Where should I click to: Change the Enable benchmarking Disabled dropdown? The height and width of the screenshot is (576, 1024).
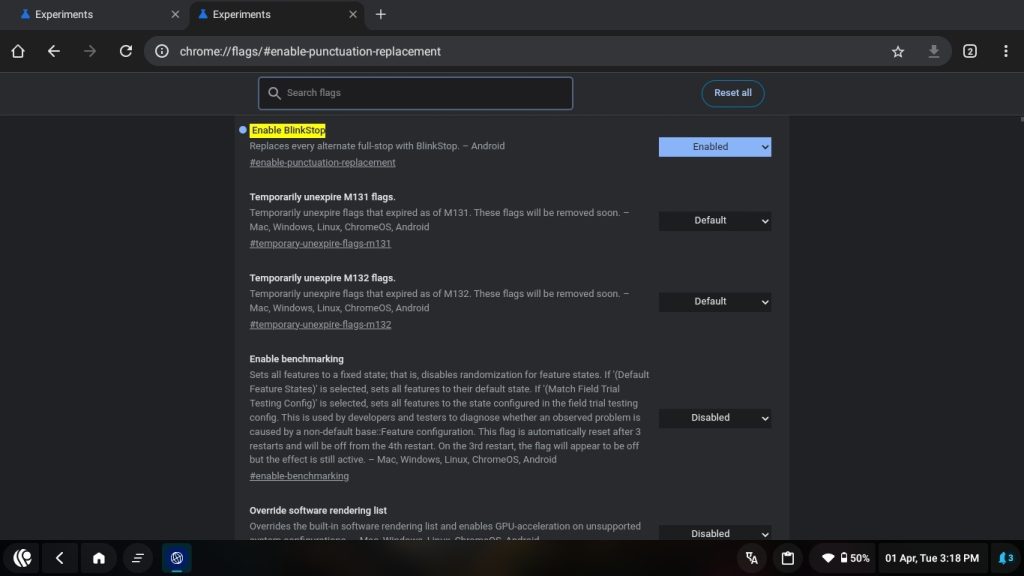coord(714,418)
